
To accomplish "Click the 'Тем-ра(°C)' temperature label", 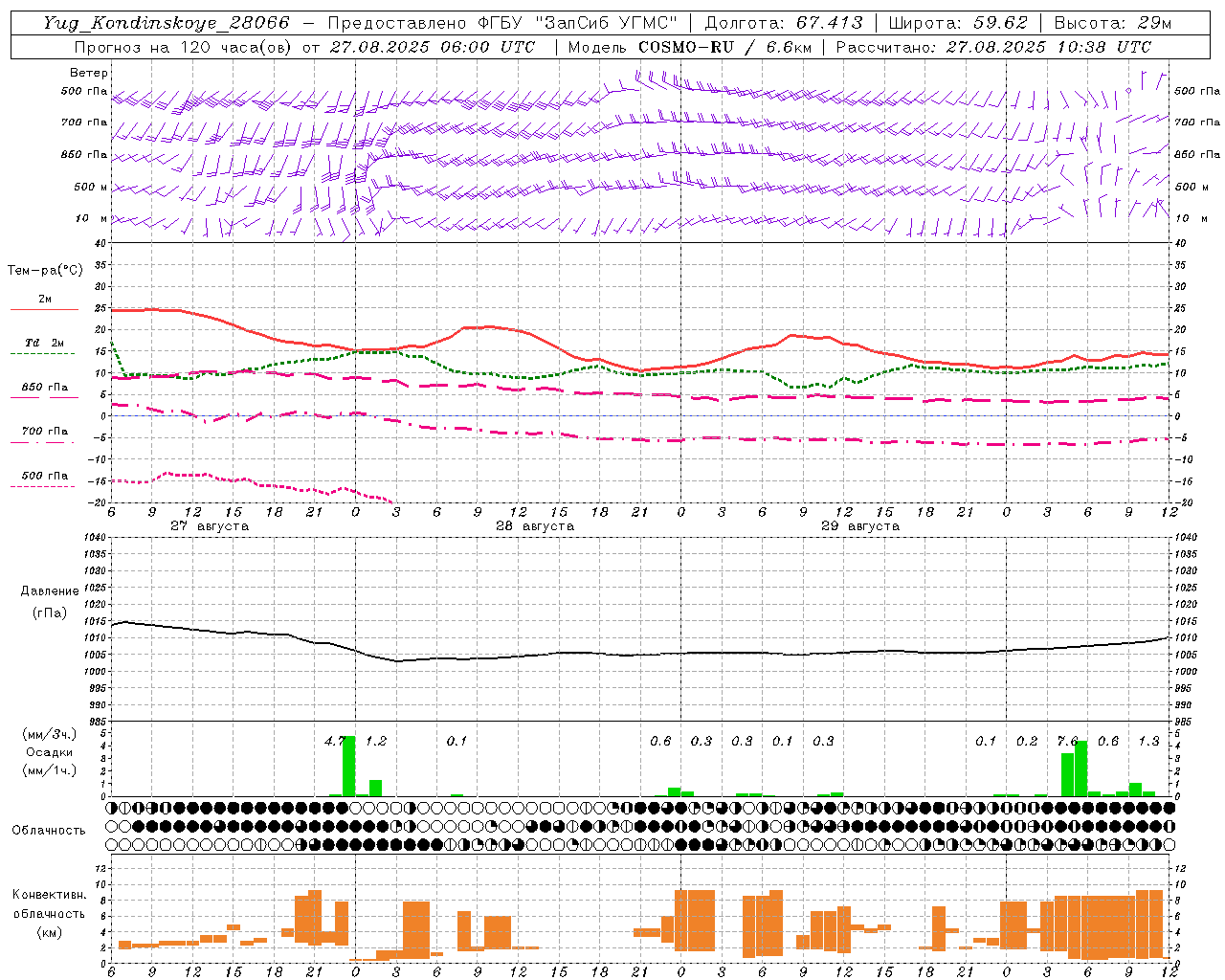I will pyautogui.click(x=45, y=271).
